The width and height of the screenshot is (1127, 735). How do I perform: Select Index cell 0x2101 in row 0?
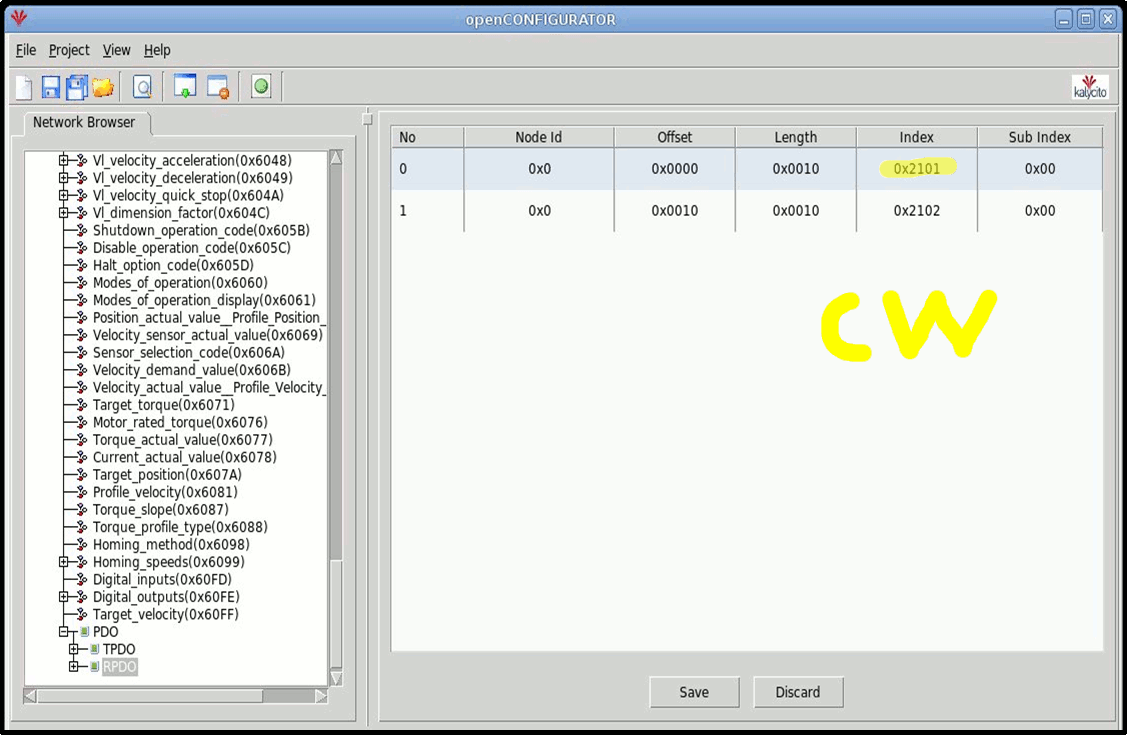[x=916, y=169]
